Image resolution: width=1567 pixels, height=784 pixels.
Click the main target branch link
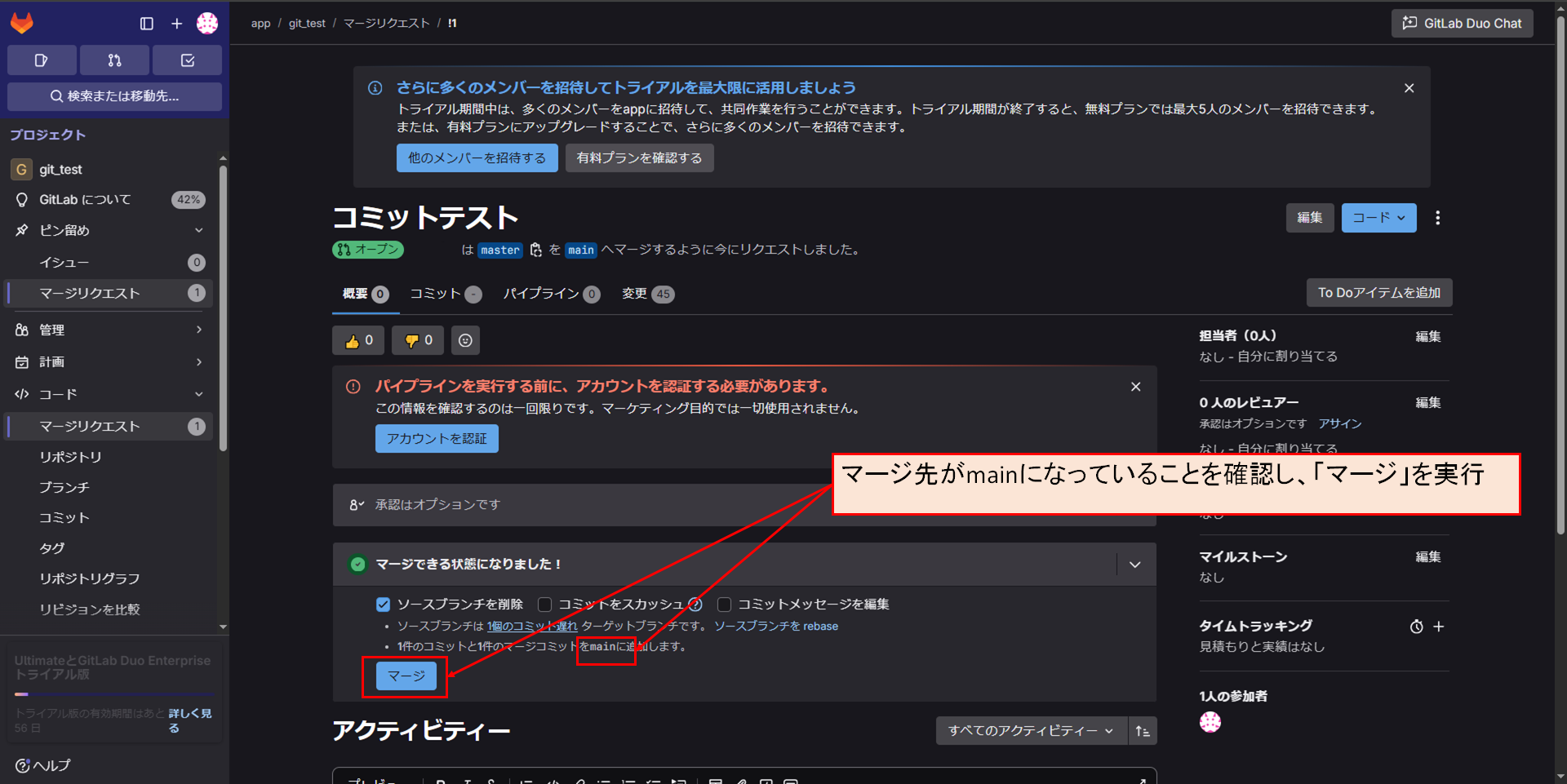[x=581, y=250]
